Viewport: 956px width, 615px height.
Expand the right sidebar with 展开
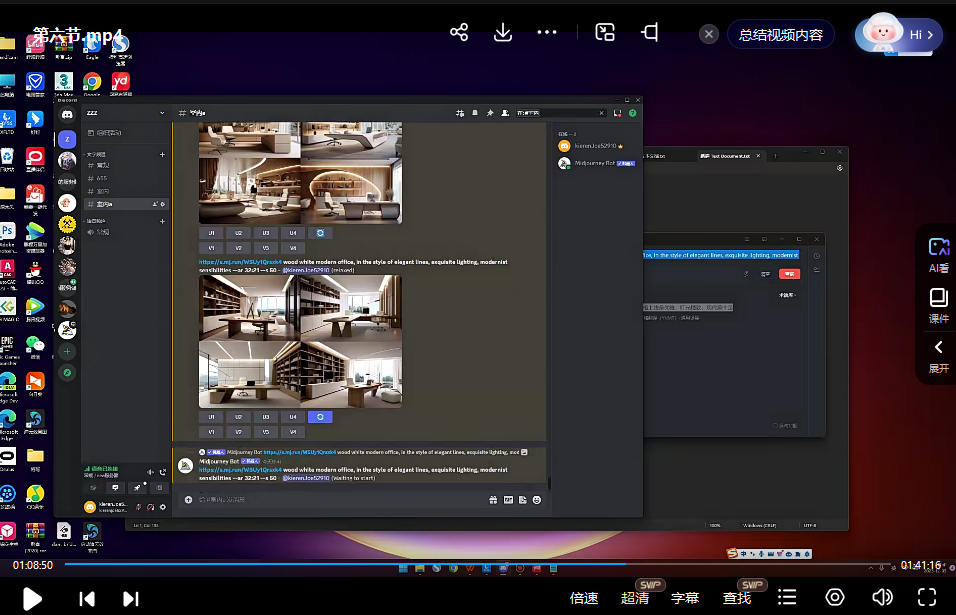938,354
